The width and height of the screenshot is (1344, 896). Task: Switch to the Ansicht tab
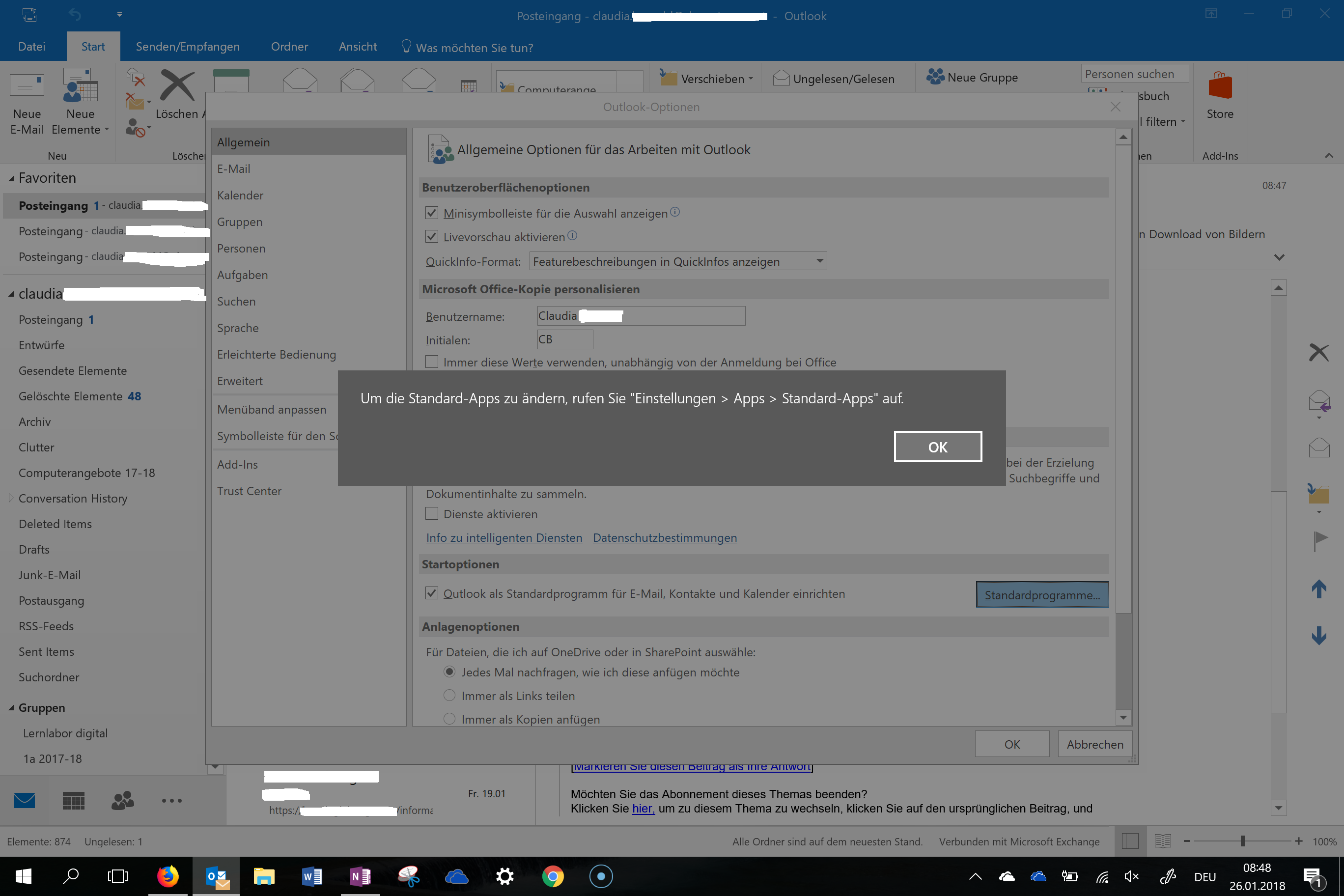click(x=358, y=47)
